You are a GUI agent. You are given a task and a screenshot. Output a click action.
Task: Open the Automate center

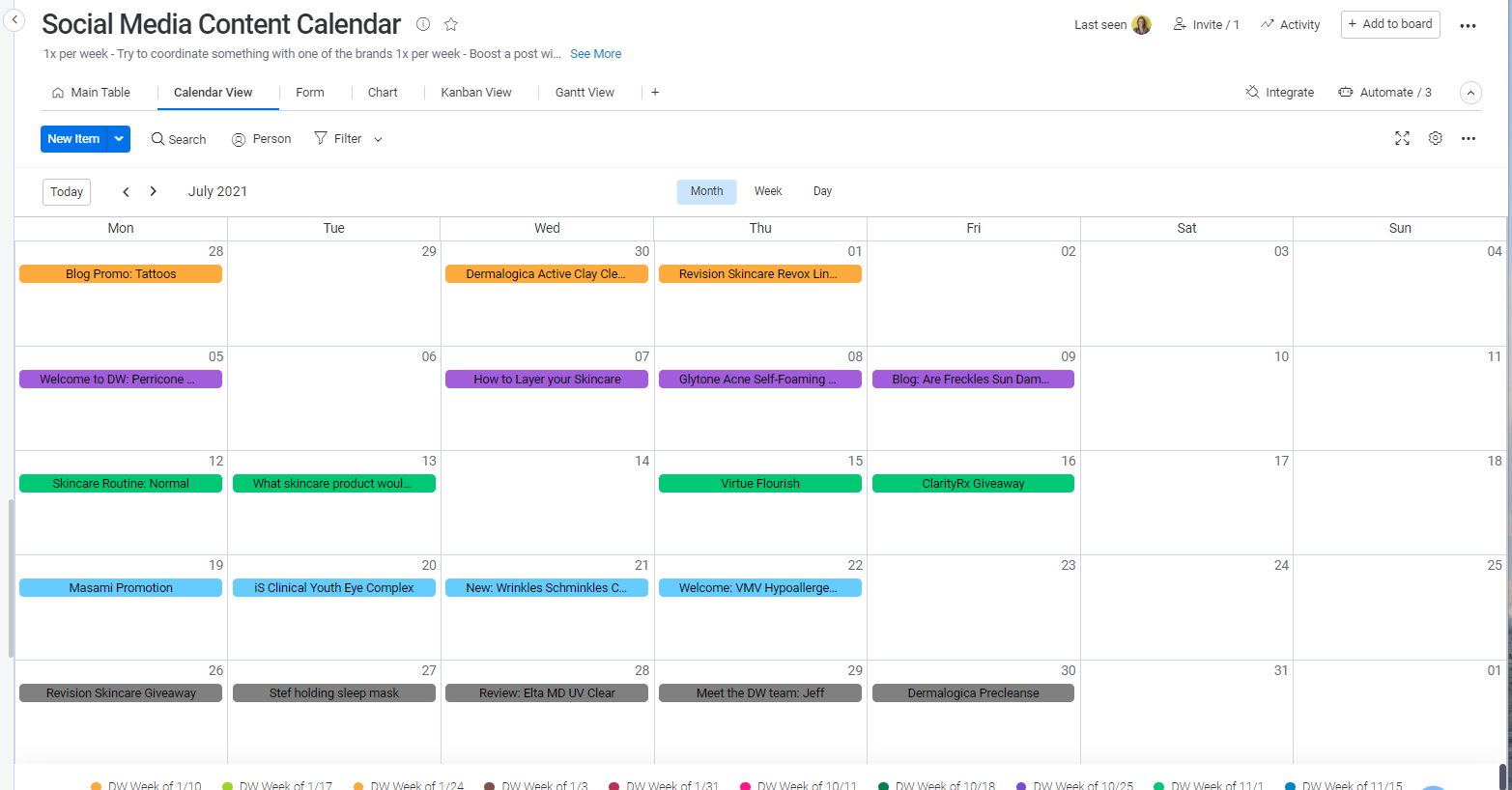tap(1384, 92)
